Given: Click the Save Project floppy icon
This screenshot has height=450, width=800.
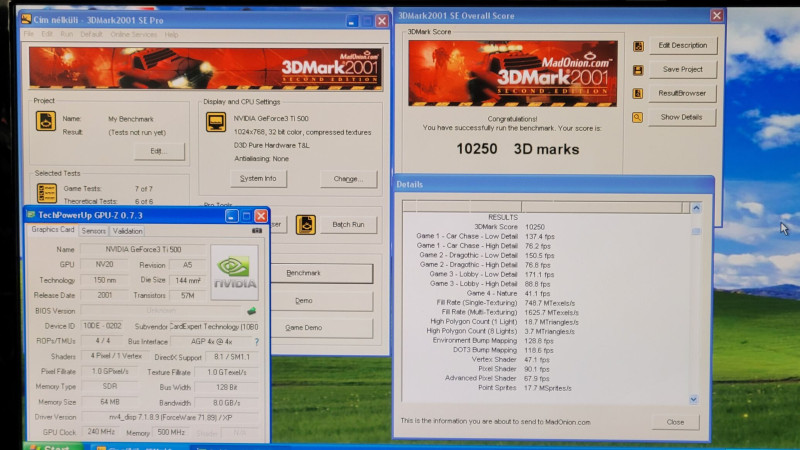Looking at the screenshot, I should coord(638,70).
